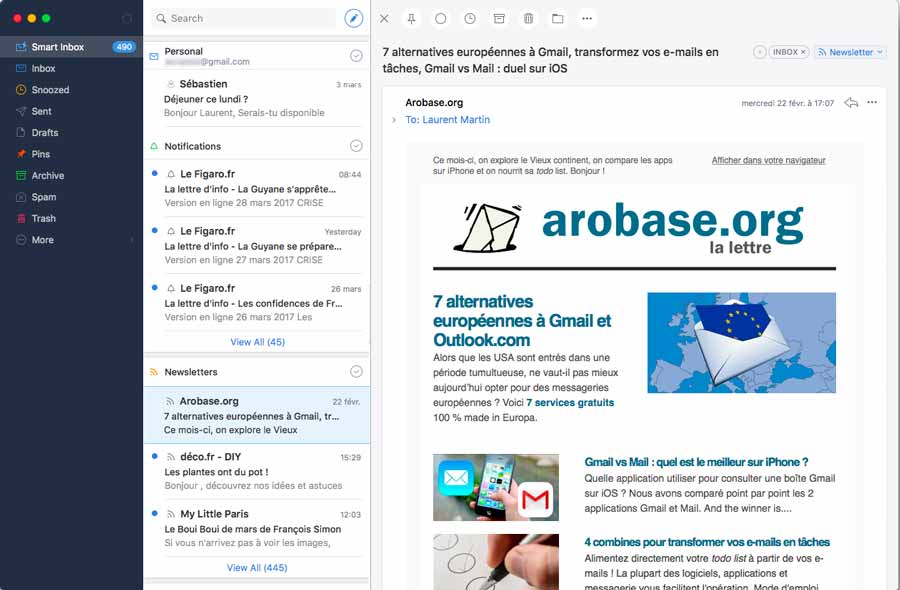
Task: Click the arobase.org la lettre logo
Action: click(629, 228)
